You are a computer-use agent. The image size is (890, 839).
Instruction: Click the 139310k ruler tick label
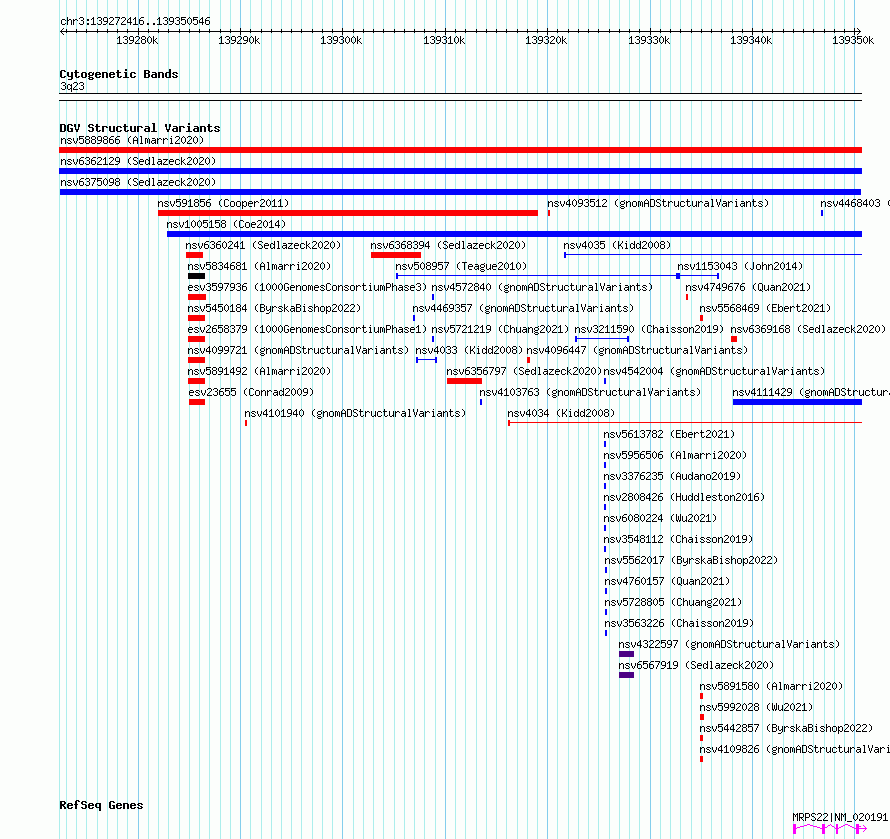pos(444,40)
